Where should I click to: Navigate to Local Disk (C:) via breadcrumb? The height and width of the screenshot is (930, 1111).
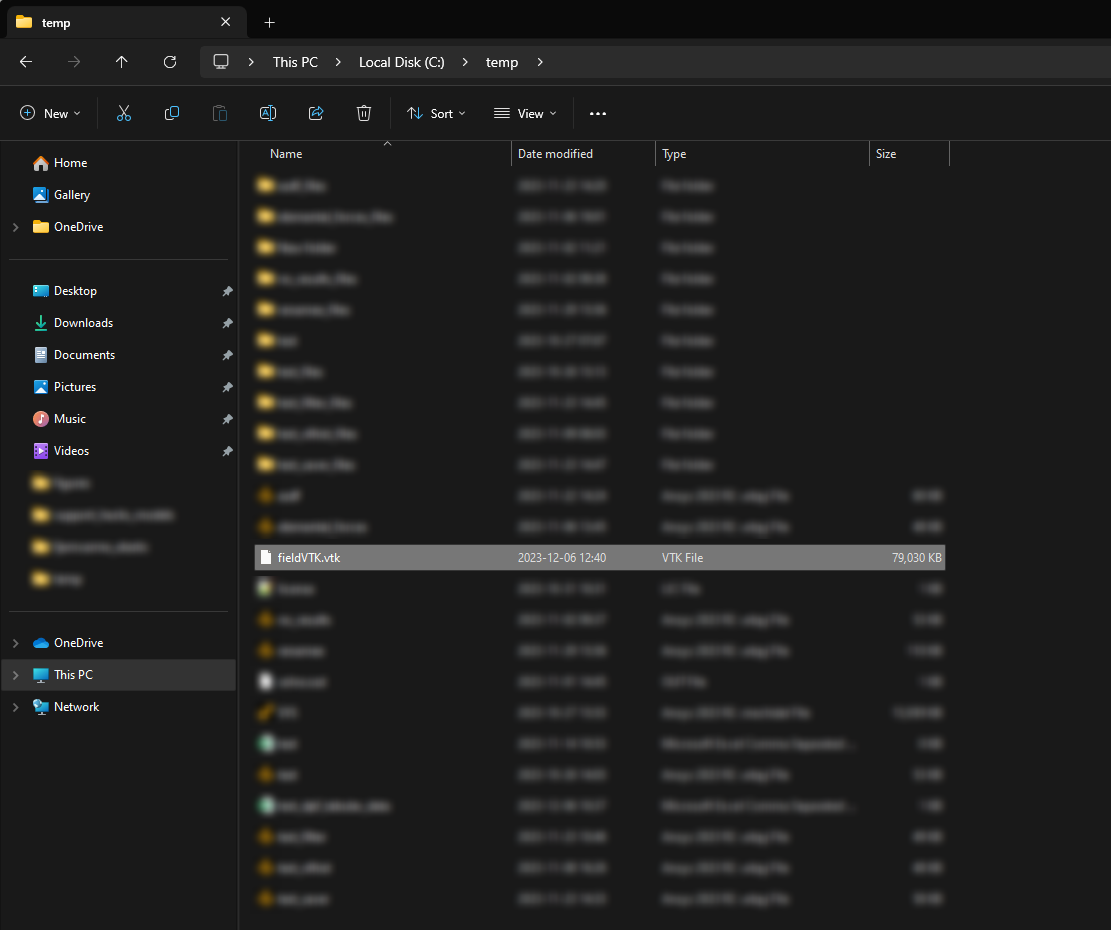tap(401, 62)
